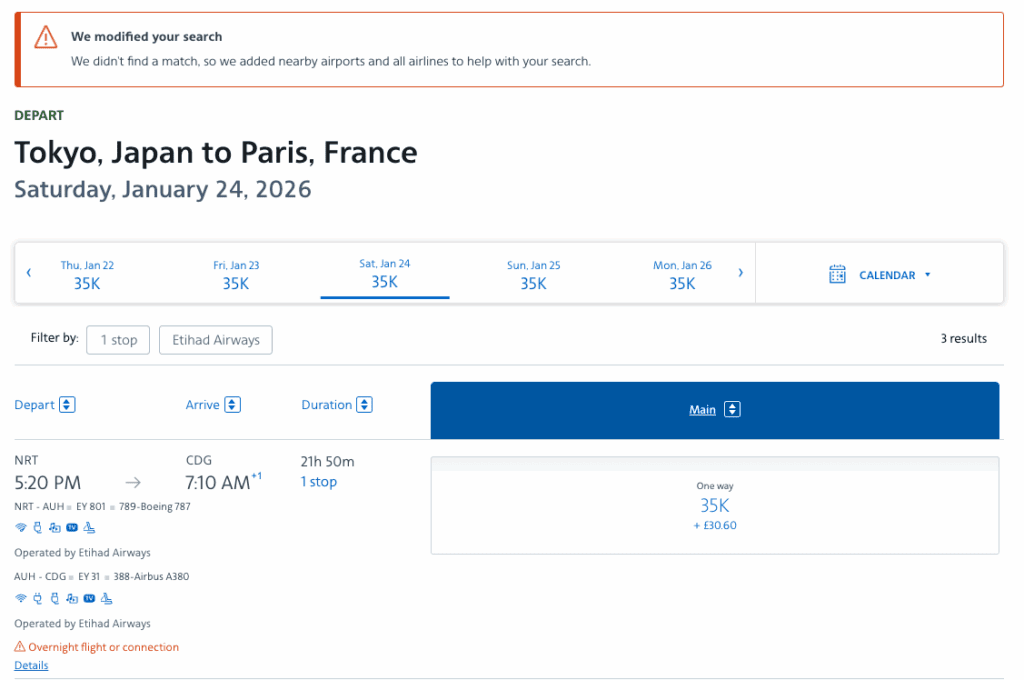Open the Main cabin sort dropdown
Screen dimensions: 1024x680
click(732, 410)
